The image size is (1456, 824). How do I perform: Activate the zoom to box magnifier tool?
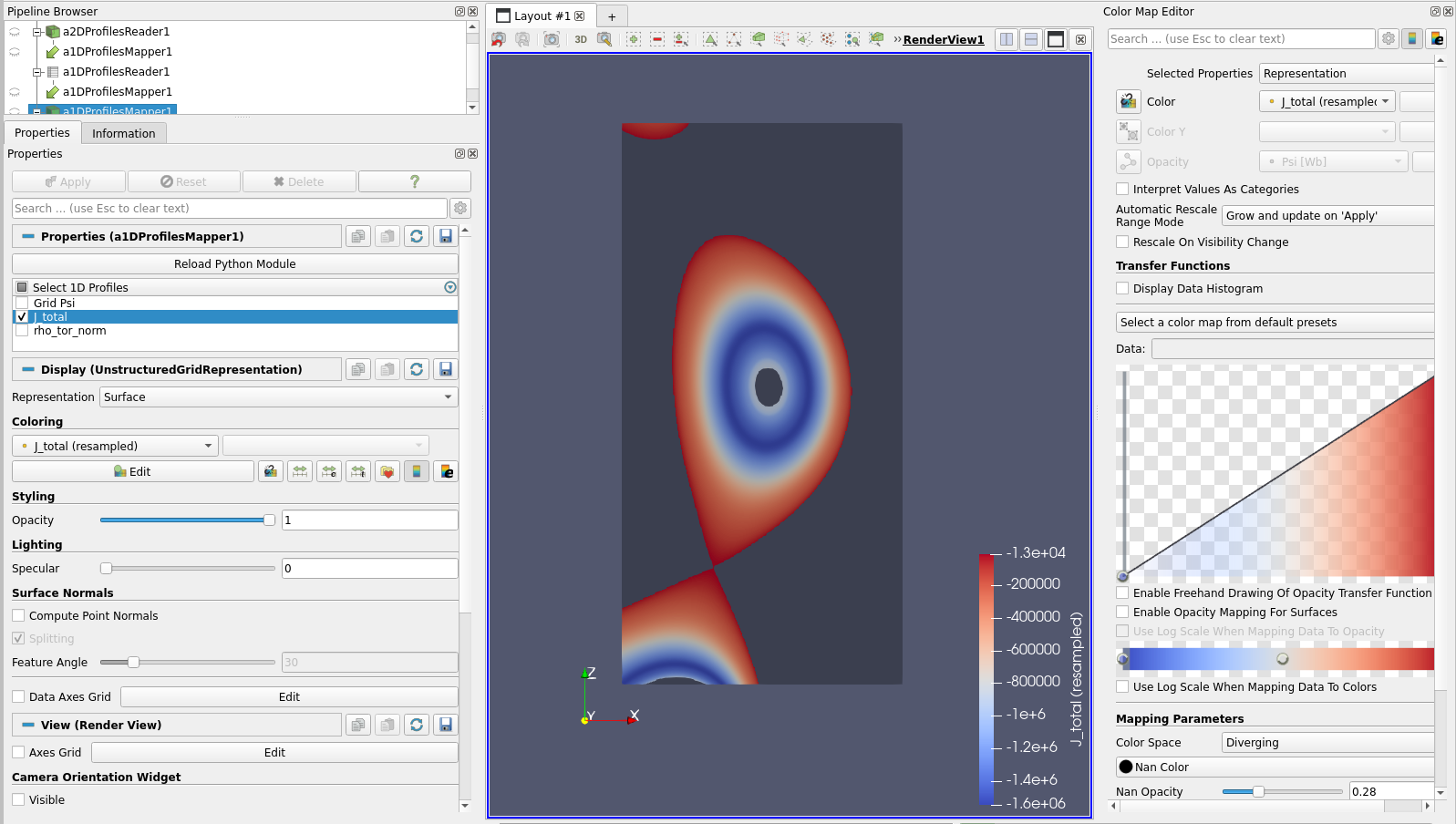pyautogui.click(x=604, y=39)
